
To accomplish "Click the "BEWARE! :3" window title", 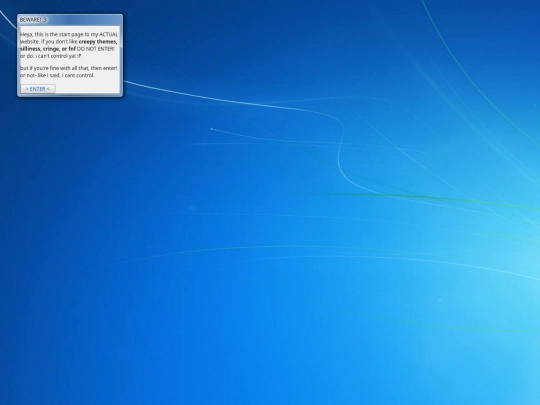I will (33, 20).
